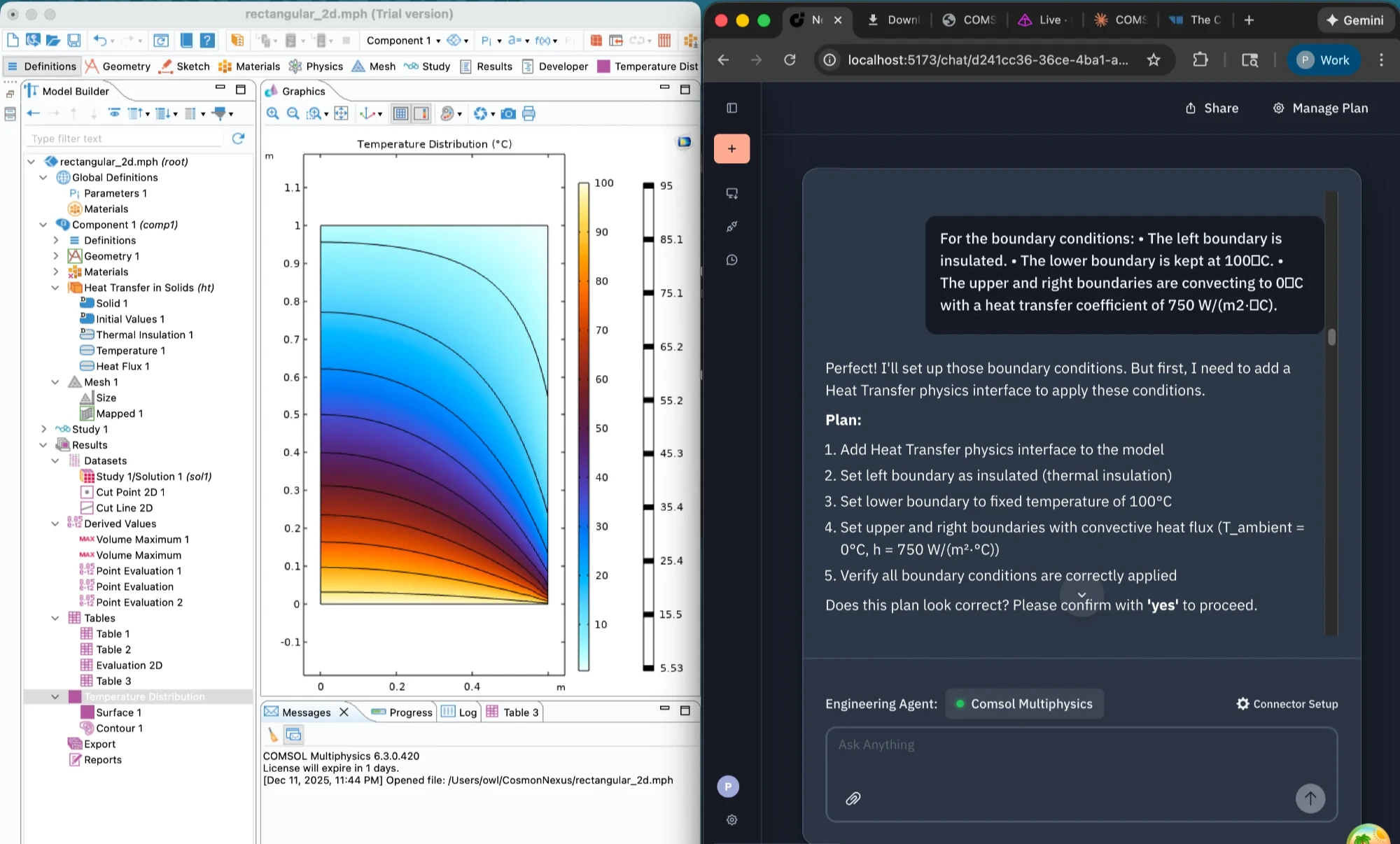The width and height of the screenshot is (1400, 844).
Task: Toggle the grid display in Graphics
Action: pyautogui.click(x=400, y=113)
